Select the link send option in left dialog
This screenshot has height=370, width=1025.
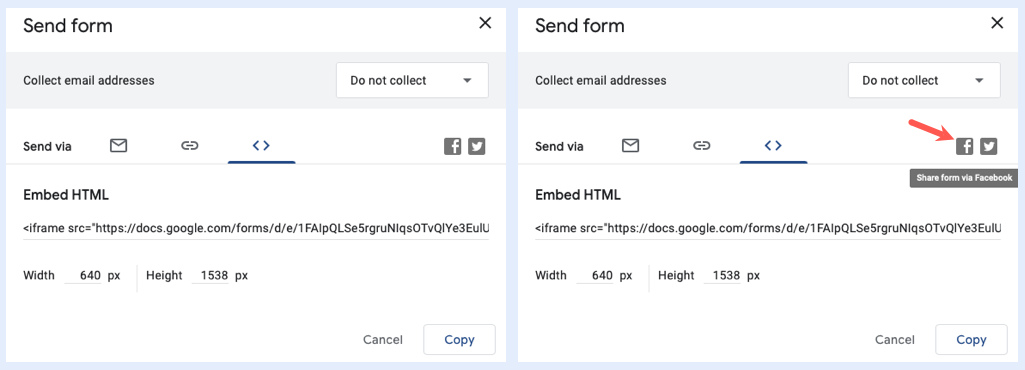(x=190, y=146)
